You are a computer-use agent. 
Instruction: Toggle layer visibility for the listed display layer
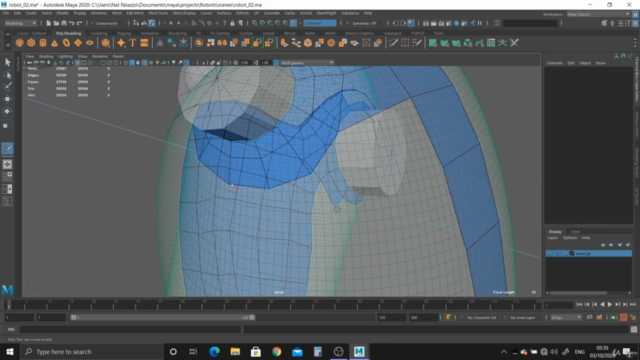point(549,253)
